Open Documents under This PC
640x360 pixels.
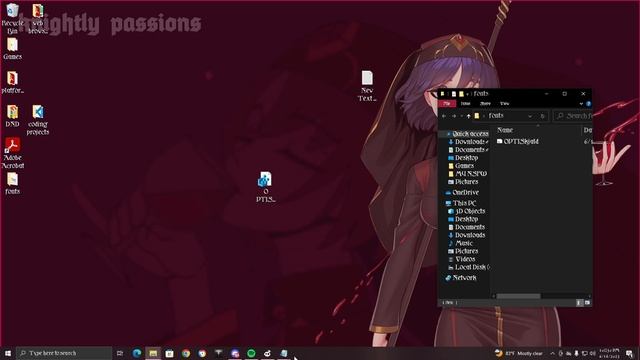[467, 227]
